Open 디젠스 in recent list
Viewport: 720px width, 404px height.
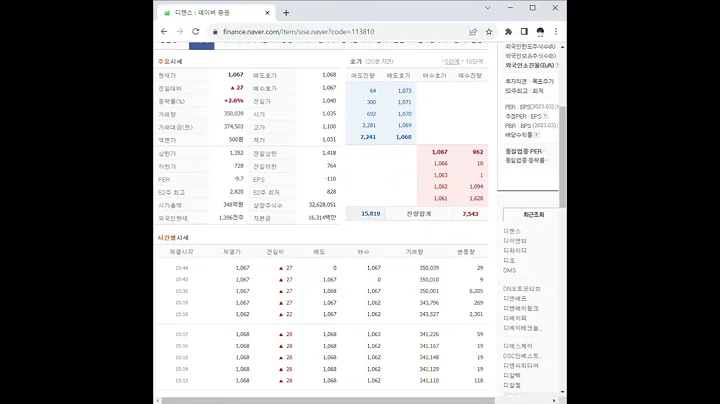click(x=512, y=231)
